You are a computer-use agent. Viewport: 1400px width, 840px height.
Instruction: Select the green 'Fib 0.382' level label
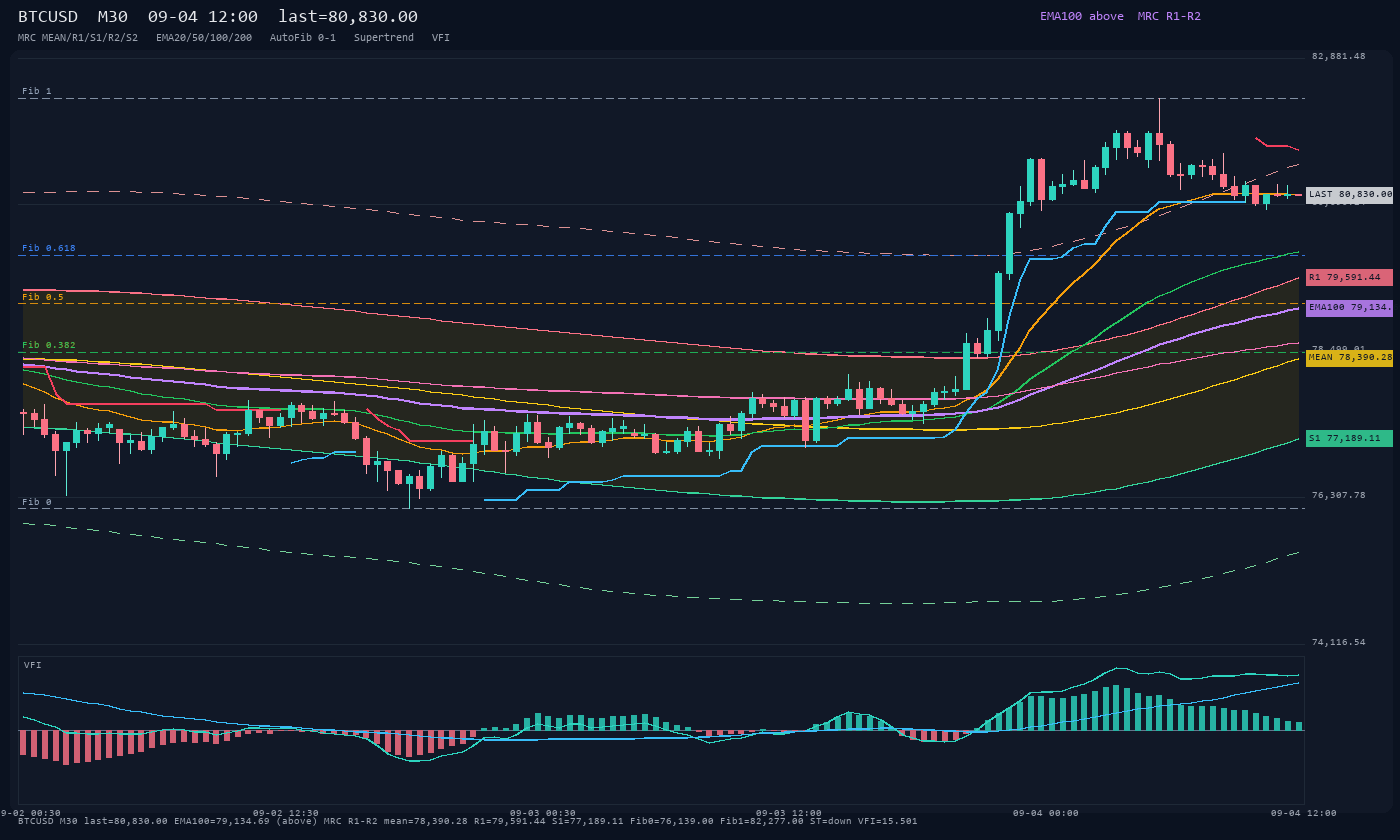pyautogui.click(x=49, y=345)
